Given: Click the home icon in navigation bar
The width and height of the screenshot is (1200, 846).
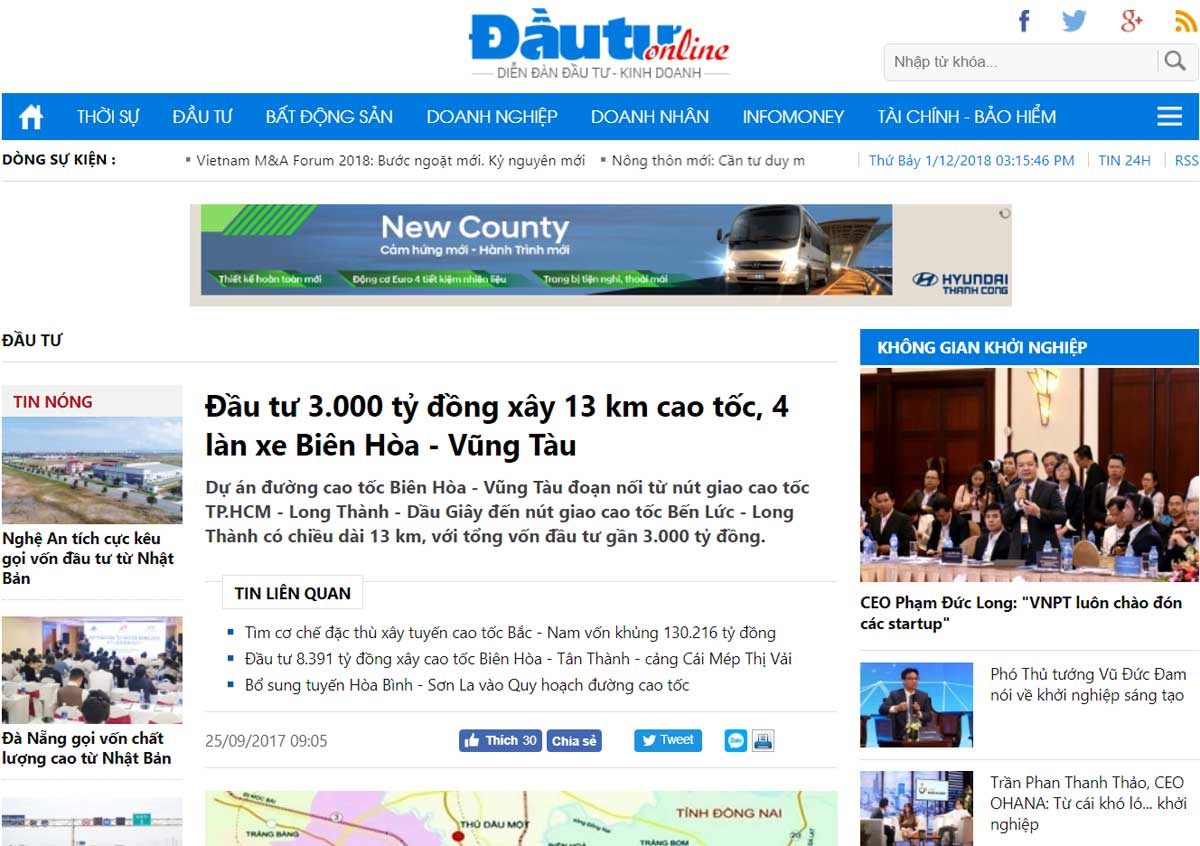Looking at the screenshot, I should pos(31,117).
